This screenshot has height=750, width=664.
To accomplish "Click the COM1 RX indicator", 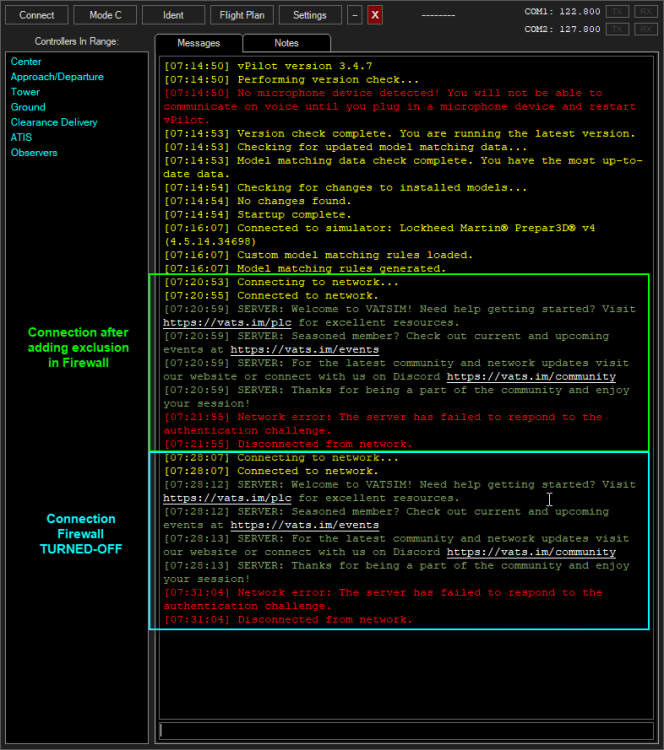I will [x=645, y=11].
